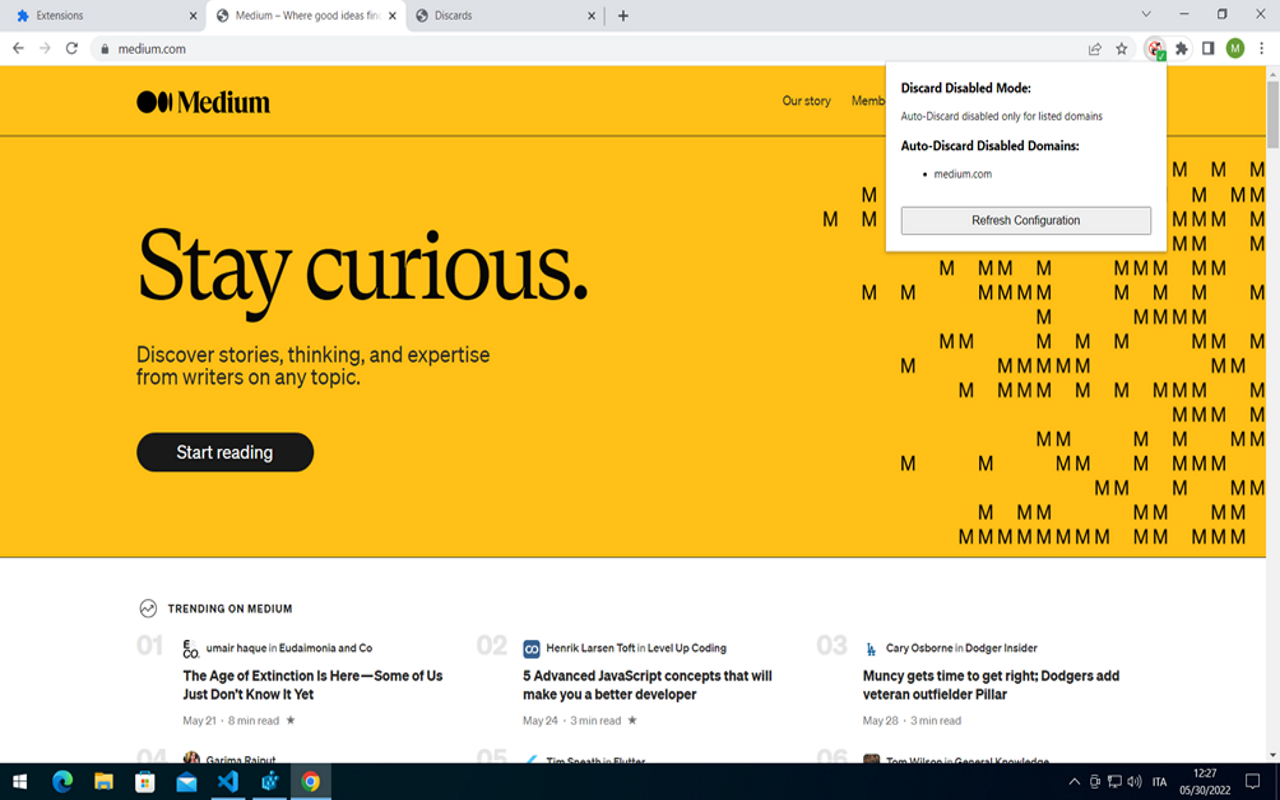Bookmark this page with the star icon
The width and height of the screenshot is (1280, 800).
(x=1122, y=48)
